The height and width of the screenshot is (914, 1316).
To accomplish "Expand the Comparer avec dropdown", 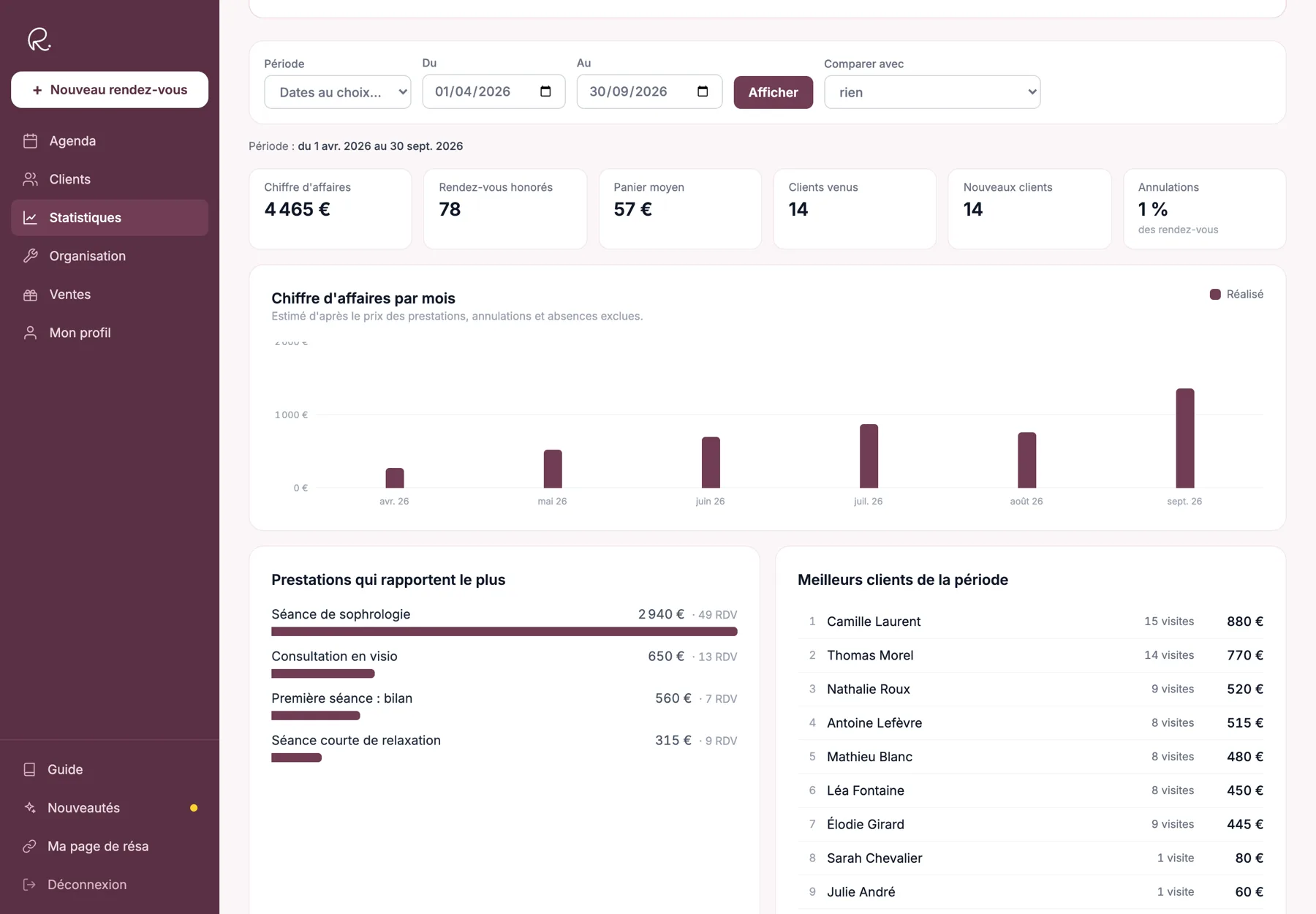I will coord(932,92).
